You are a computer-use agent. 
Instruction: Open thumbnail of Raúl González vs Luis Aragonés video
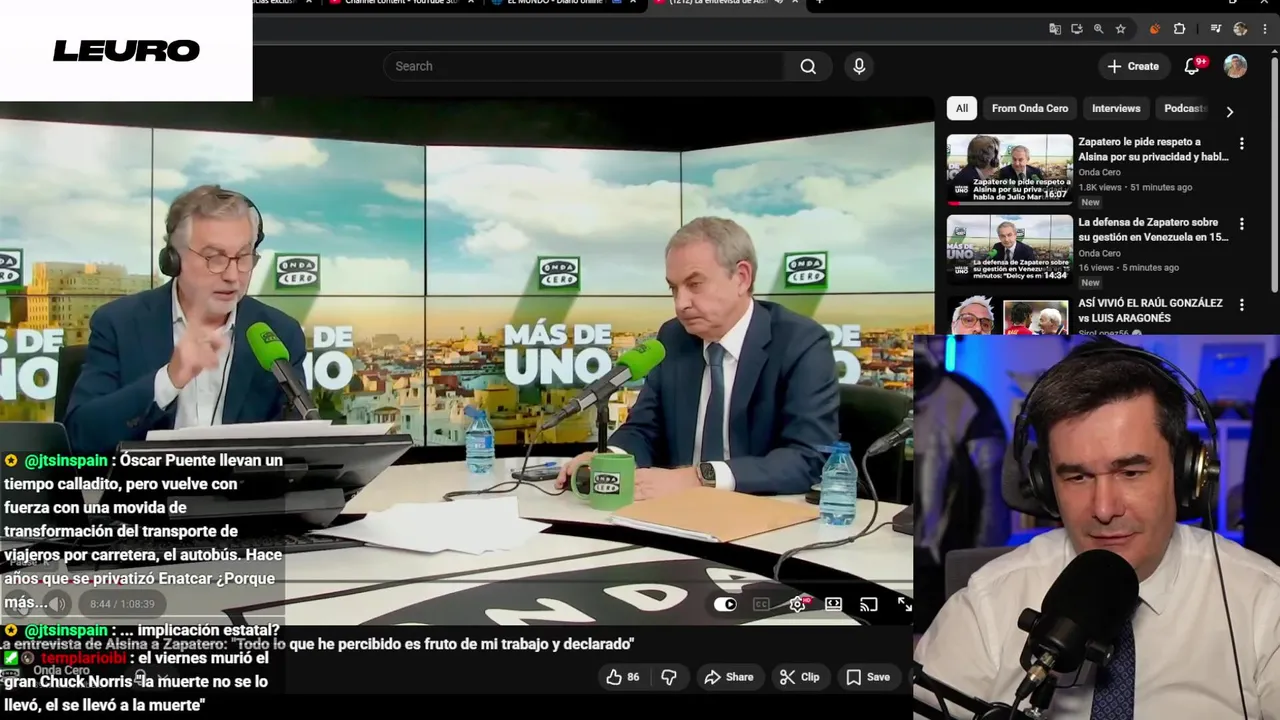(1010, 315)
